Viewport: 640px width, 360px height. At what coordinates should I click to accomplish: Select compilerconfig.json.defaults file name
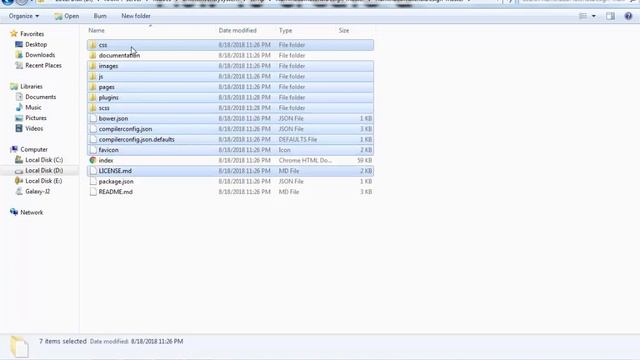pos(136,140)
